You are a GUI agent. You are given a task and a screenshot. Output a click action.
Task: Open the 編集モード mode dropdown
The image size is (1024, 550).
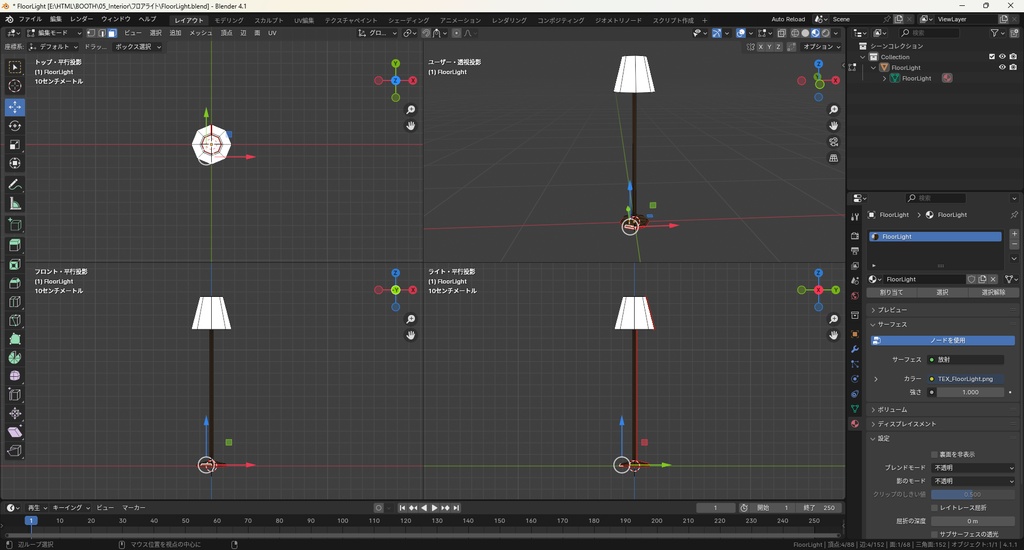coord(53,33)
